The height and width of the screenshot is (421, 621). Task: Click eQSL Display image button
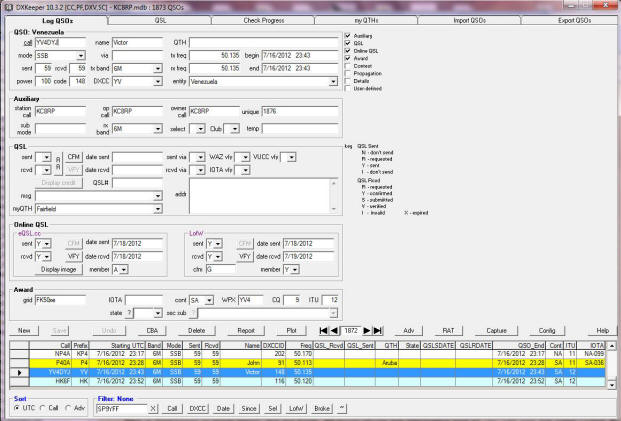pyautogui.click(x=59, y=270)
